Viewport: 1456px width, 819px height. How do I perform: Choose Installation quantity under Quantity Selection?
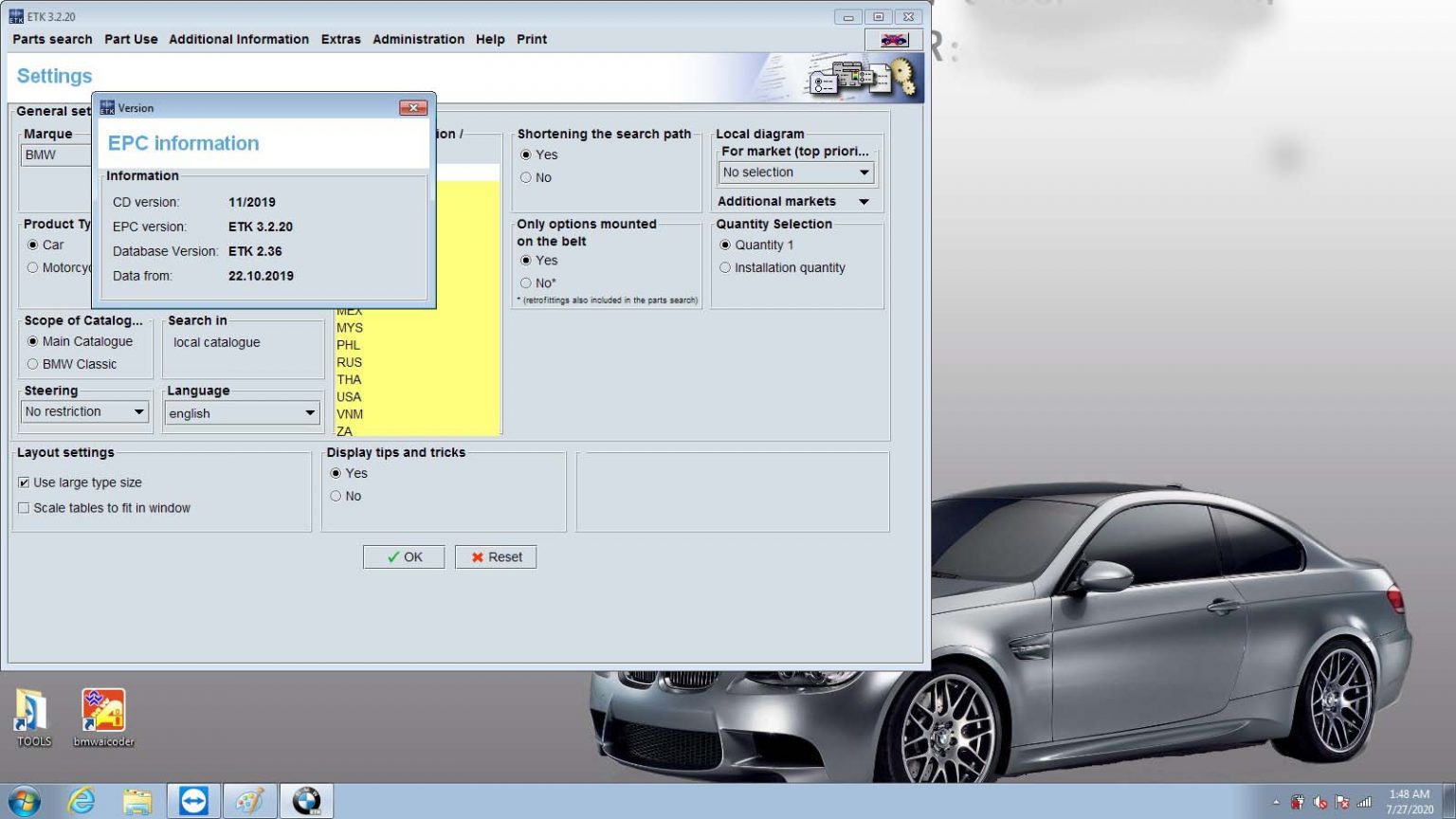click(x=726, y=267)
